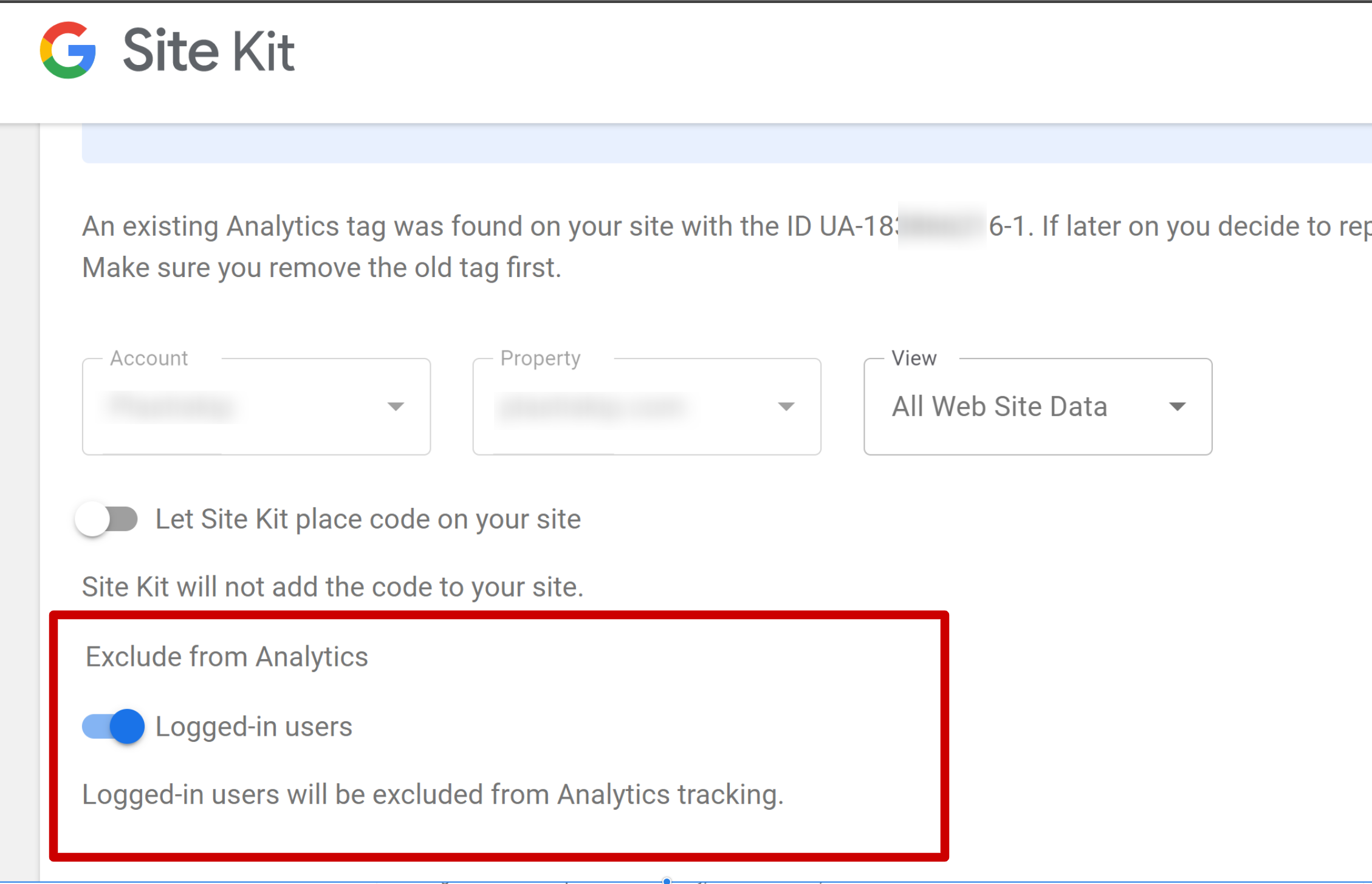Image resolution: width=1372 pixels, height=884 pixels.
Task: Open the Account selection dropdown
Action: pos(255,406)
